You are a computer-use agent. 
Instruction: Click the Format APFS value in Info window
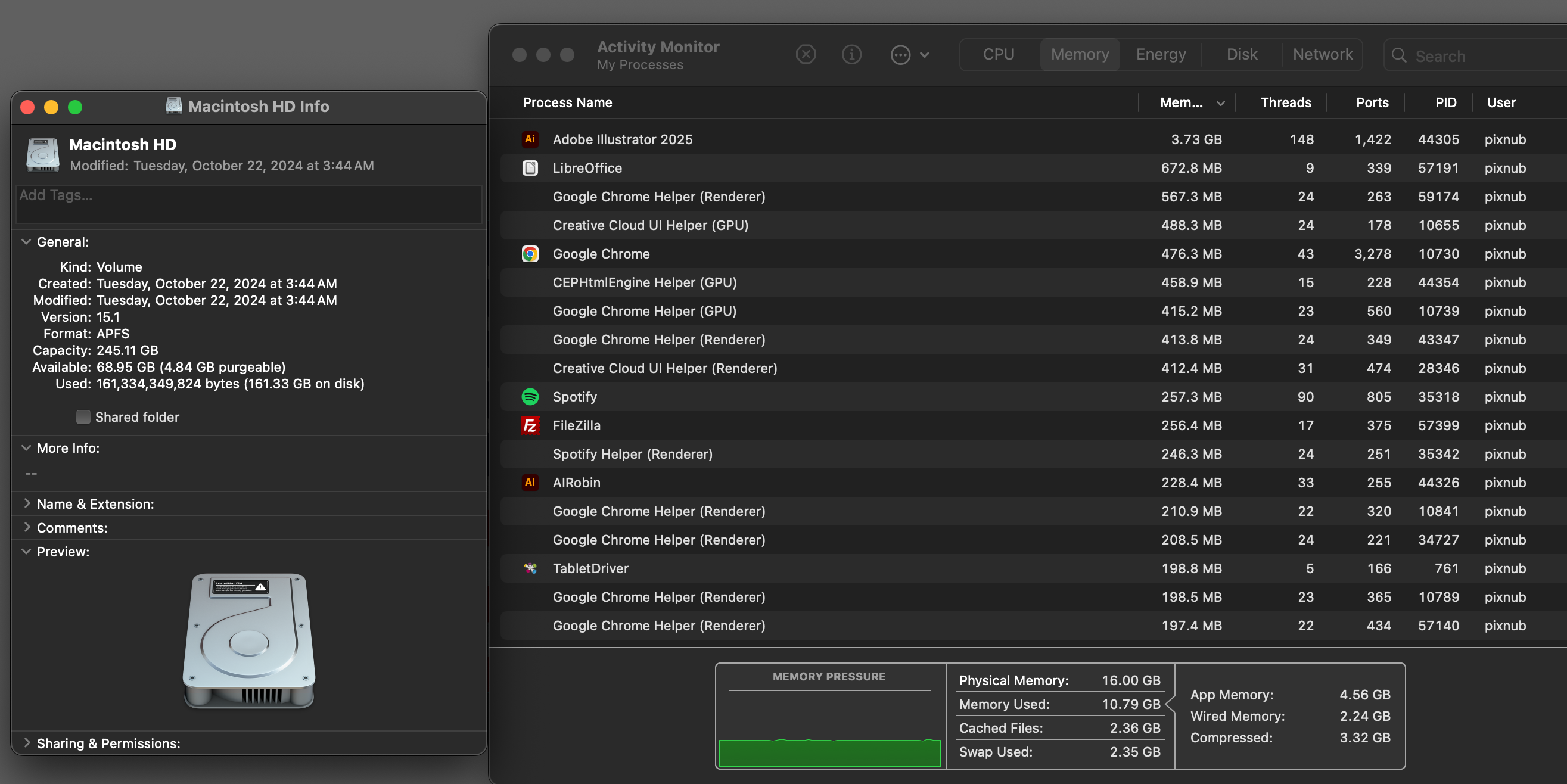click(x=113, y=333)
